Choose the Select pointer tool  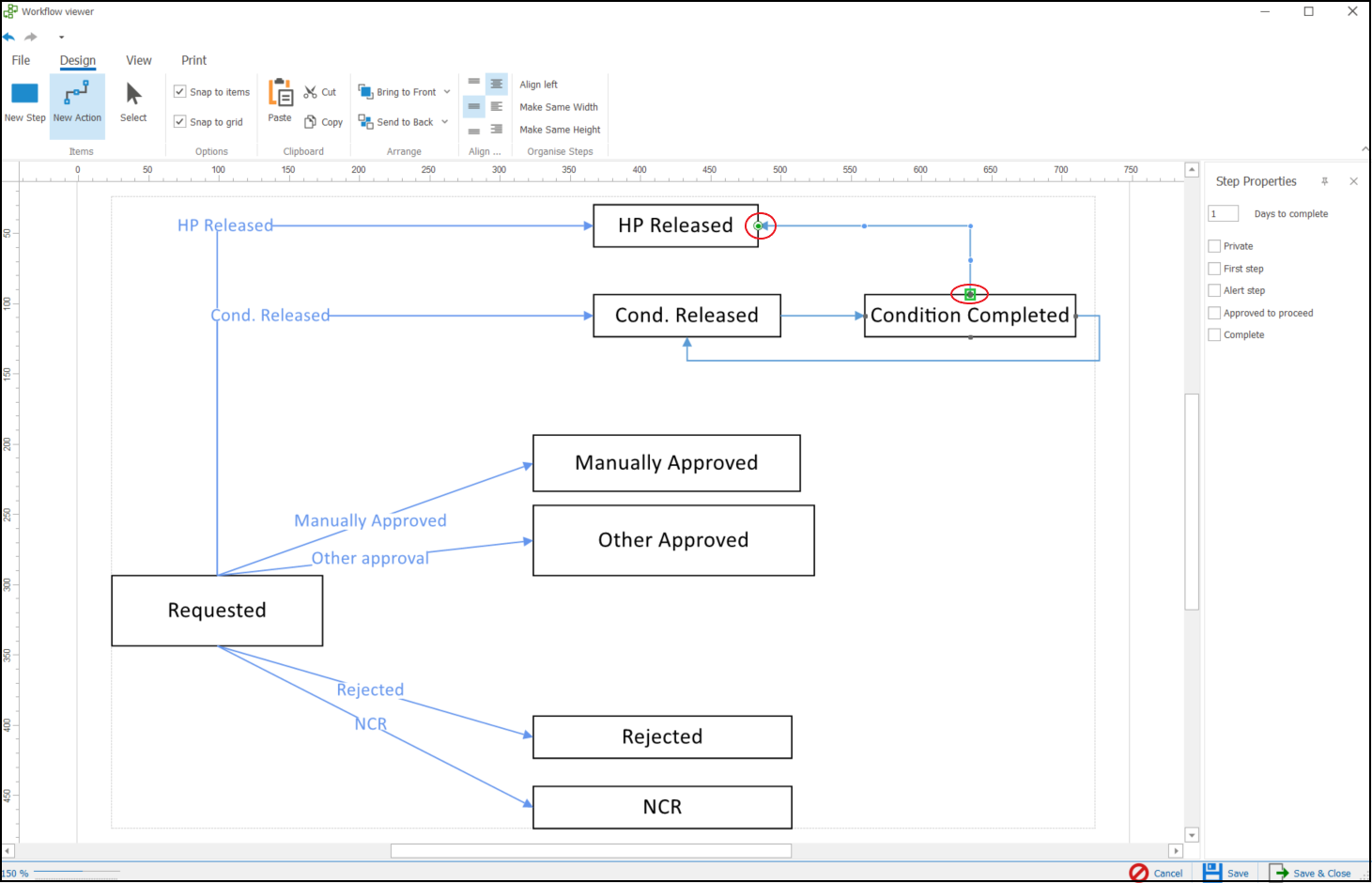[133, 103]
